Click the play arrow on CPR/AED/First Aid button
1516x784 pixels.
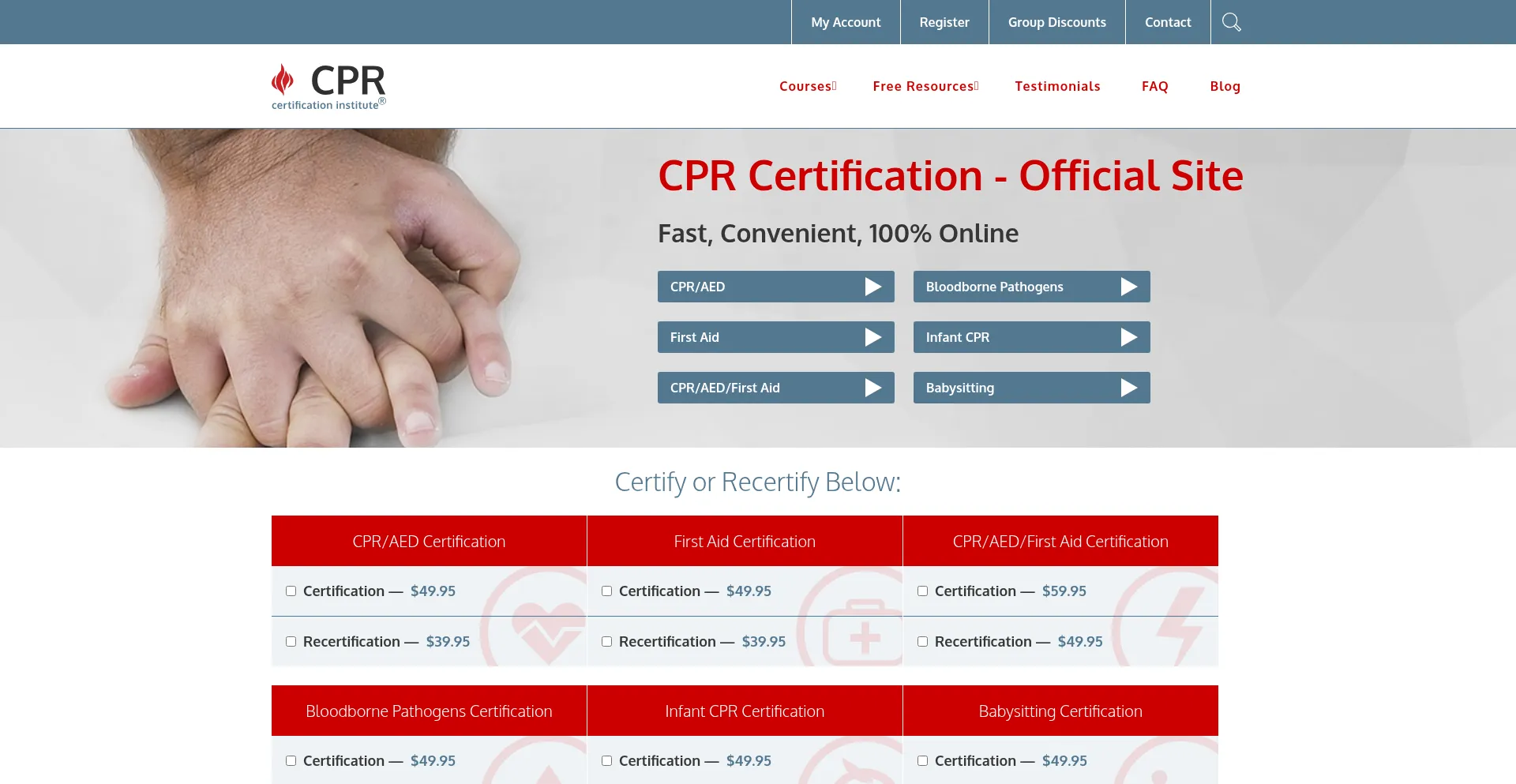click(x=872, y=388)
